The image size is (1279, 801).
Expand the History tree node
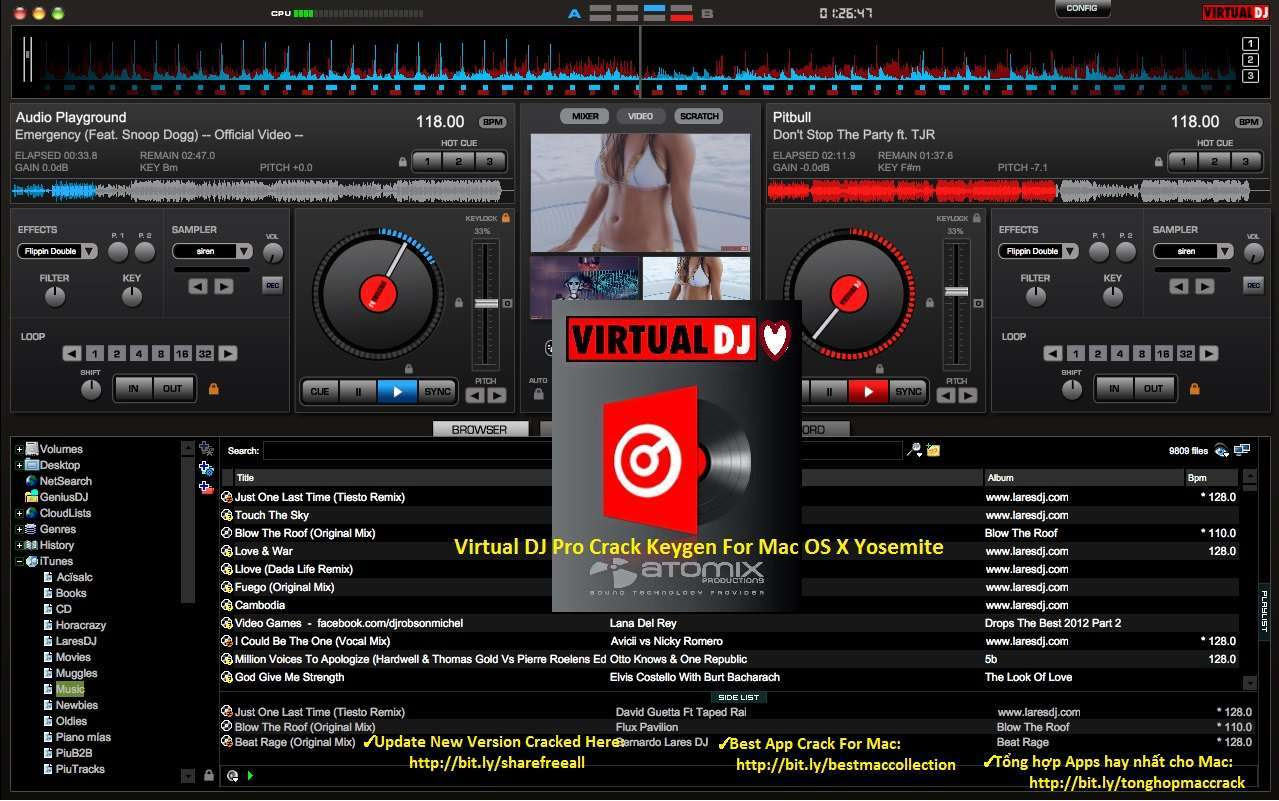(x=19, y=545)
